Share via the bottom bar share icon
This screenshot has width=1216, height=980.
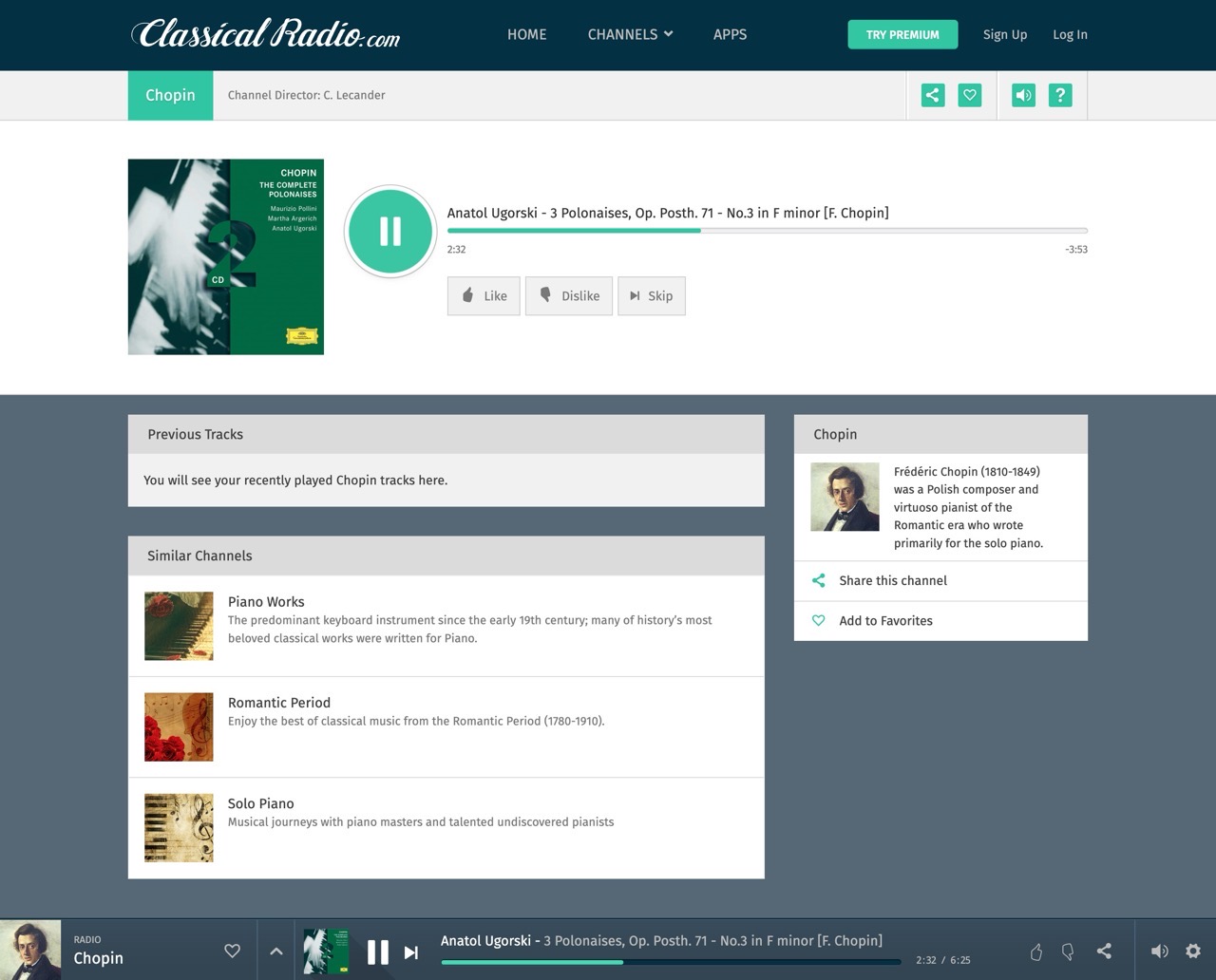tap(1104, 951)
